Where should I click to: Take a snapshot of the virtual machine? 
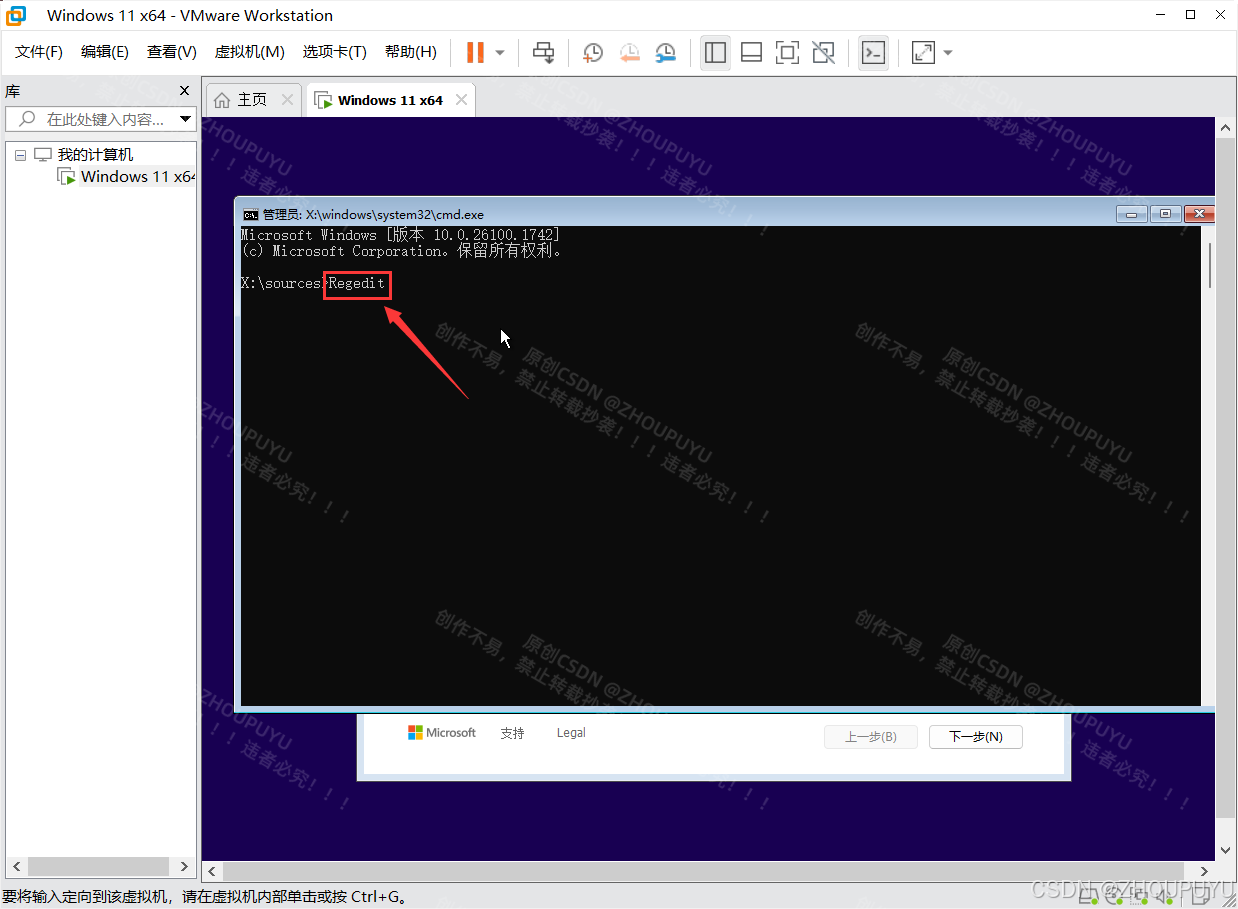593,52
